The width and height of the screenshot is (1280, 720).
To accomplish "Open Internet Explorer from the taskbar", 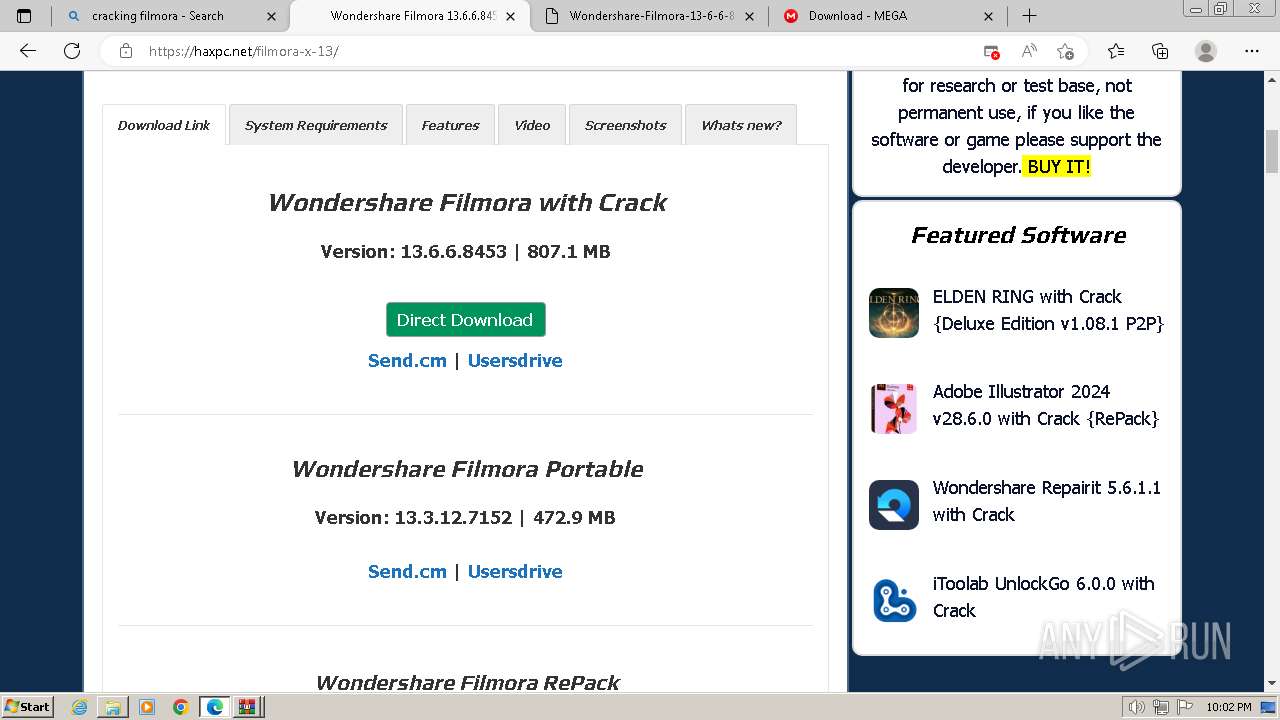I will click(80, 707).
